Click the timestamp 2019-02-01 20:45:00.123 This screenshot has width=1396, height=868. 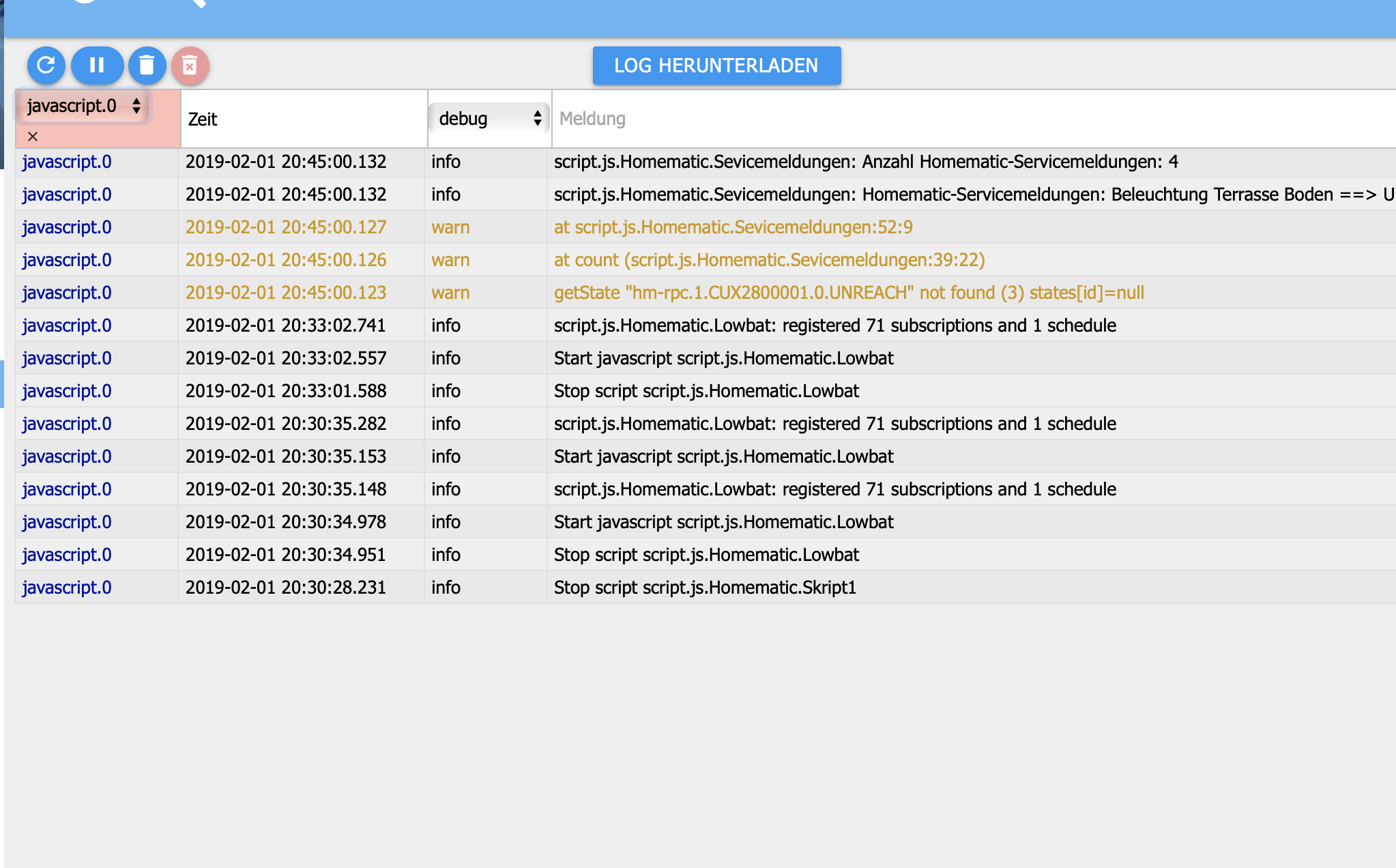pos(286,293)
